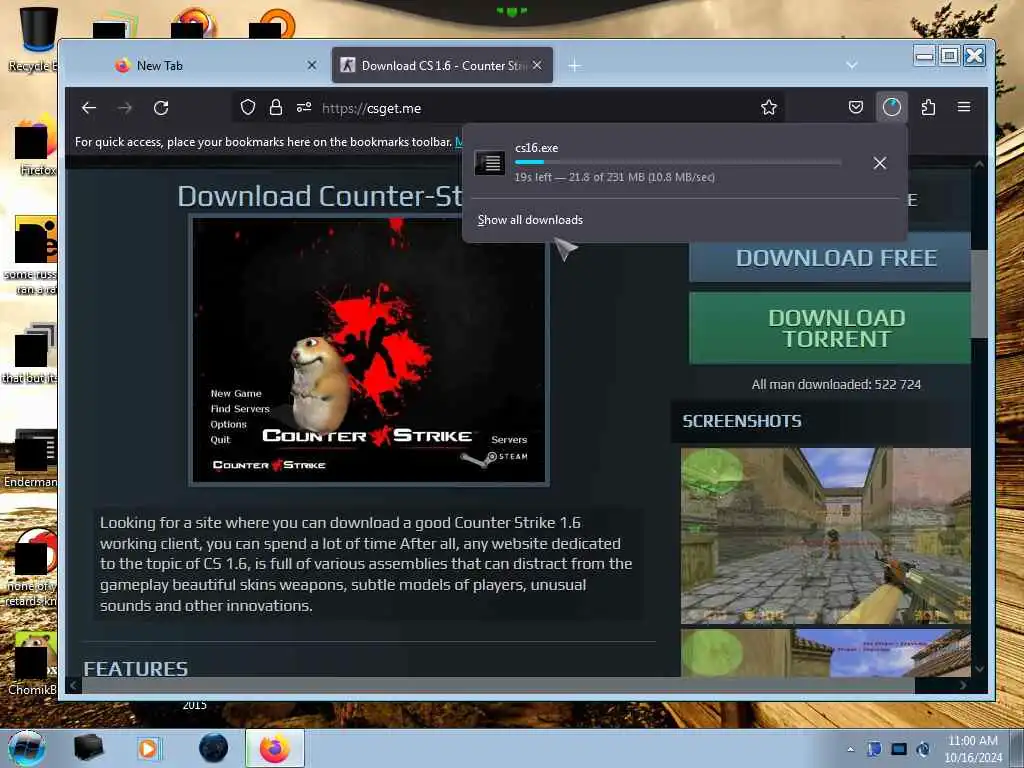Image resolution: width=1024 pixels, height=768 pixels.
Task: Click the vertical page scrollbar
Action: [x=979, y=294]
